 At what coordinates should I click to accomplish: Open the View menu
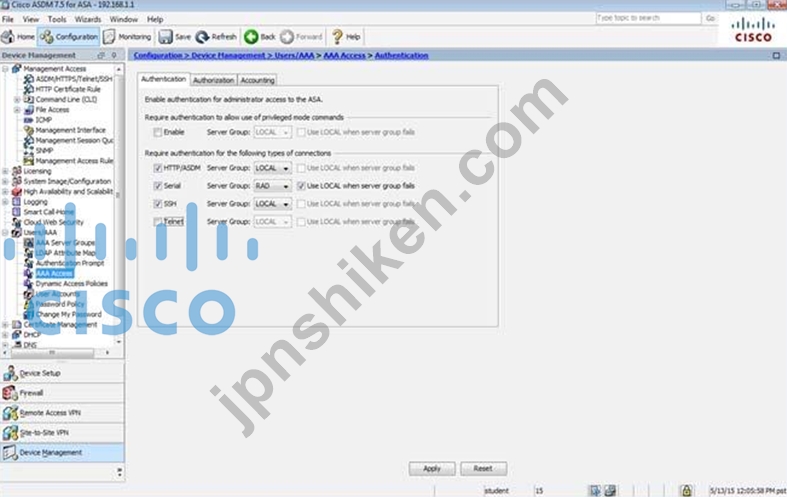point(31,19)
